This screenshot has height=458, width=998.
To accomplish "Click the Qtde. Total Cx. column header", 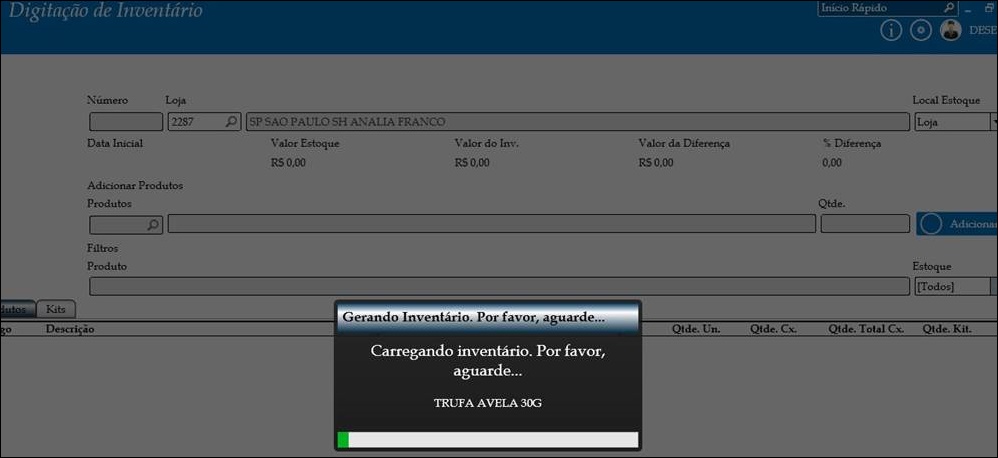I will point(866,329).
